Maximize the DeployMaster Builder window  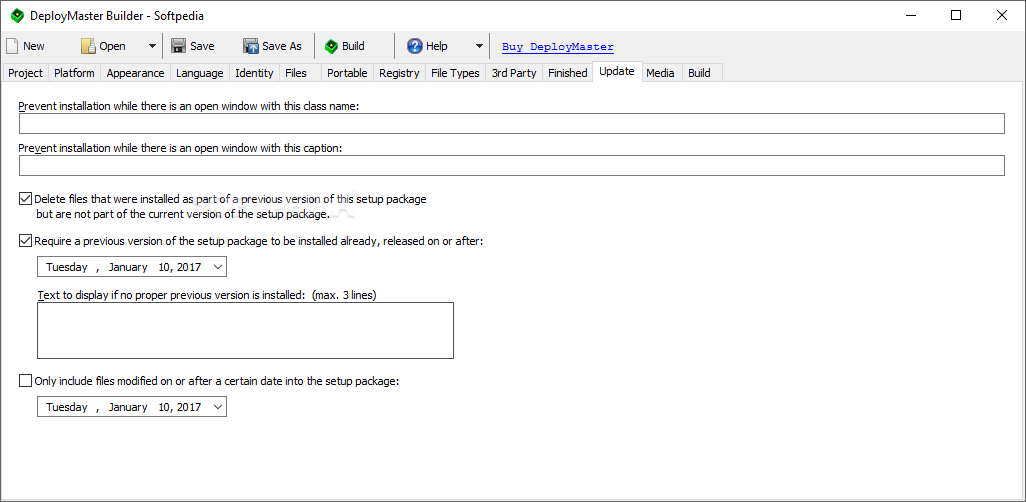coord(956,16)
